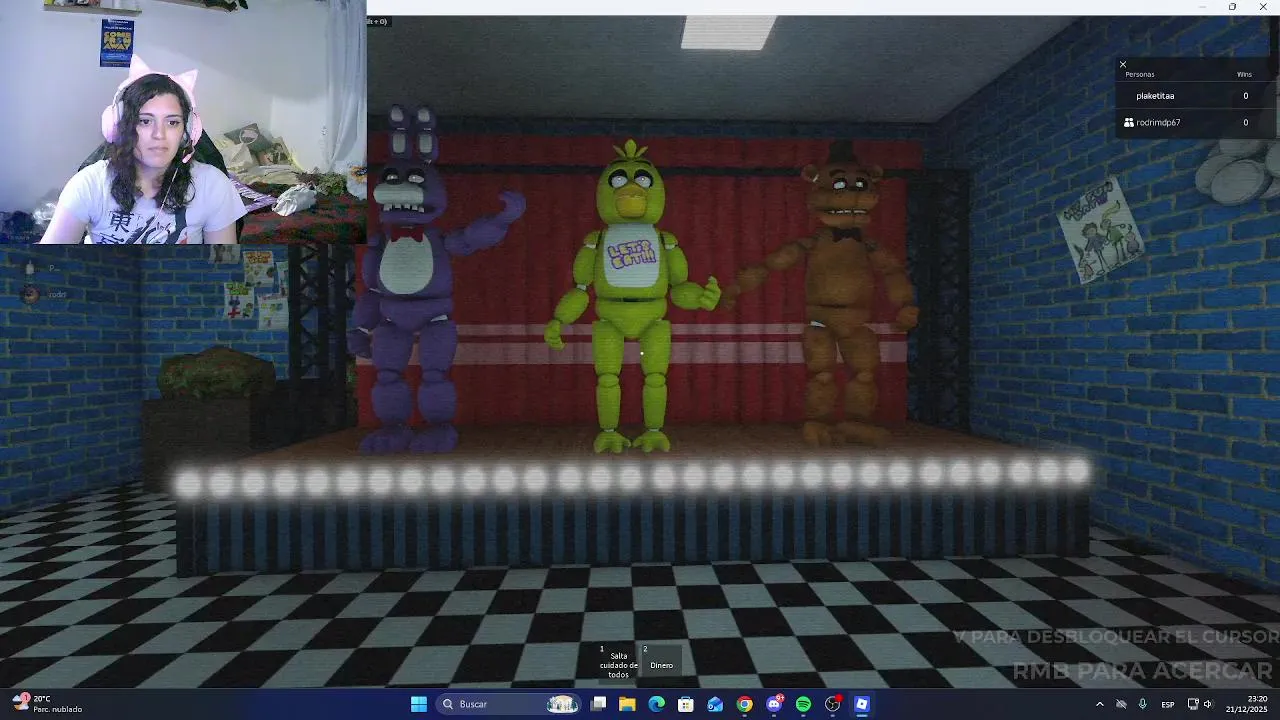Maximize the Roblox window
The image size is (1280, 720).
1232,7
